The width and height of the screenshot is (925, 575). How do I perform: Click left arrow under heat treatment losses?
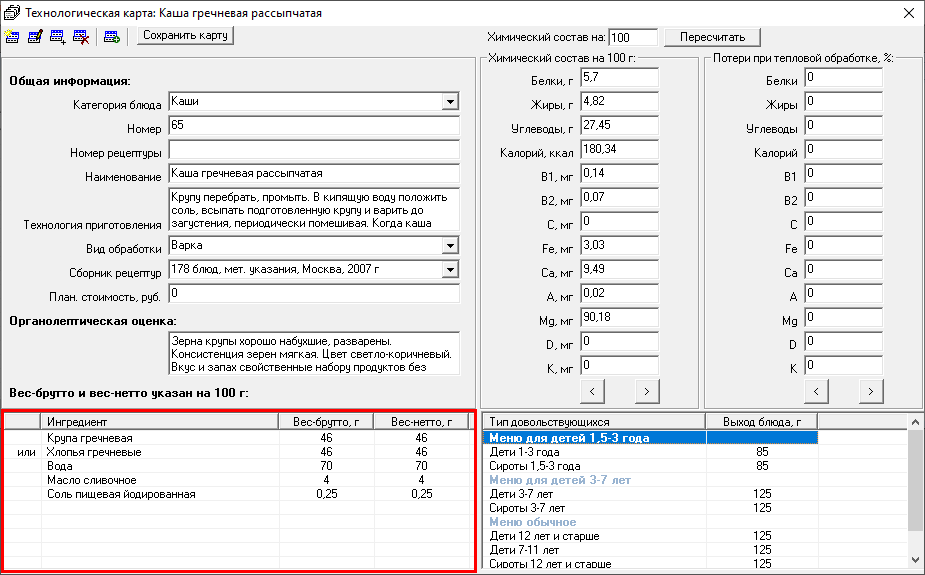(x=817, y=390)
